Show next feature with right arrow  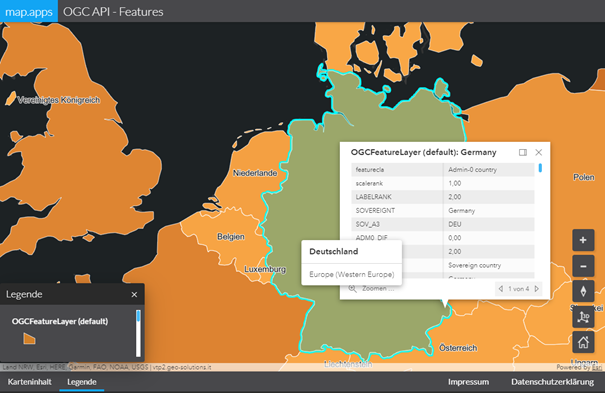tap(537, 288)
